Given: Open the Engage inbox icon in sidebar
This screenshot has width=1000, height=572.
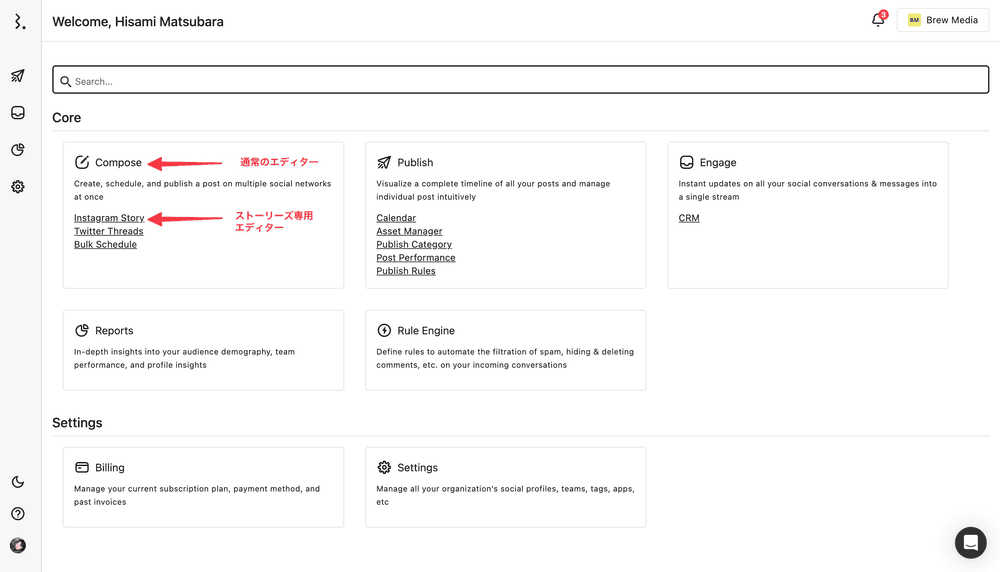Looking at the screenshot, I should (18, 113).
